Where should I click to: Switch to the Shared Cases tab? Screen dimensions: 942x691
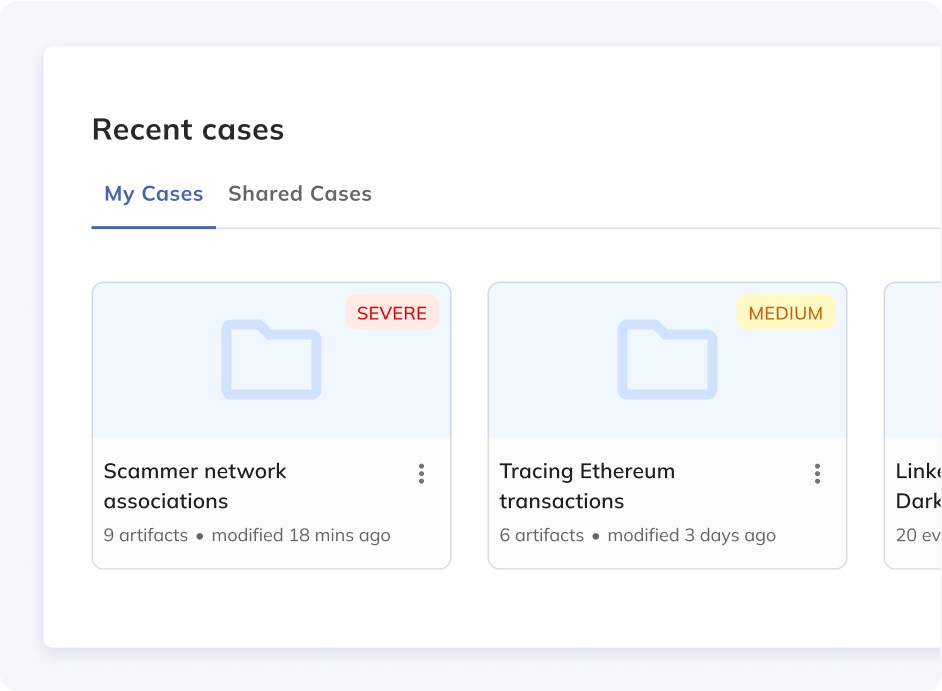[x=300, y=194]
